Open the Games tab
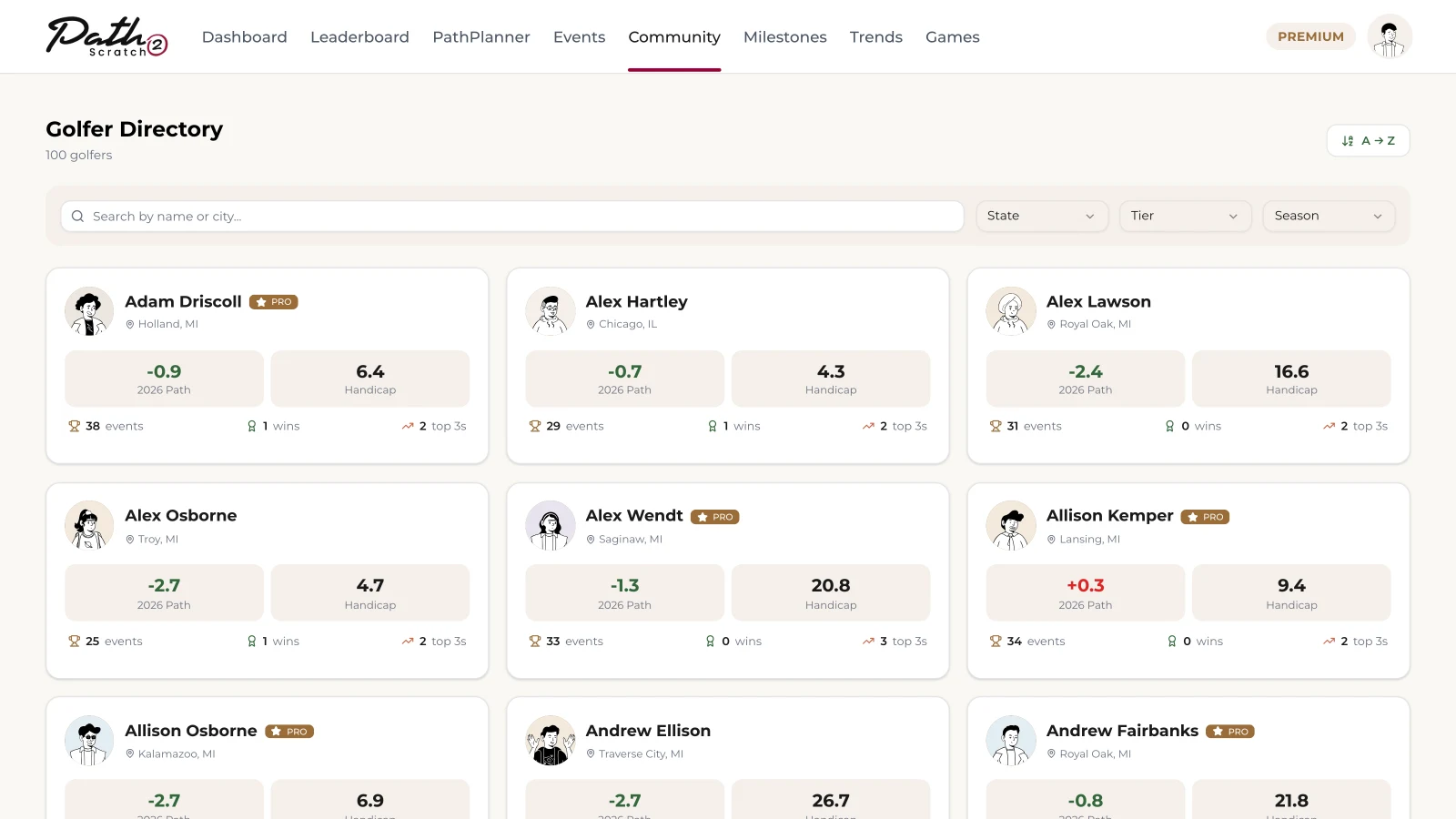This screenshot has height=819, width=1456. coord(953,37)
